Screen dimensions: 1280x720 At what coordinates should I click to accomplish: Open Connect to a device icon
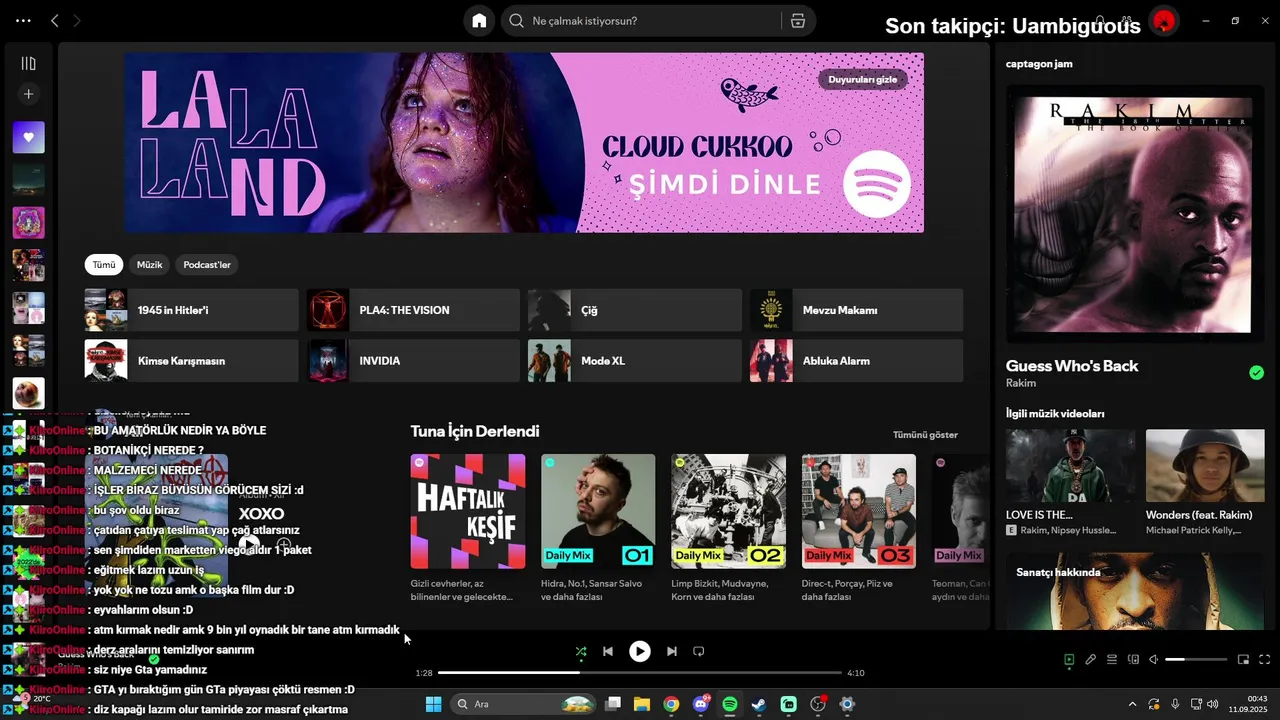pyautogui.click(x=1133, y=659)
